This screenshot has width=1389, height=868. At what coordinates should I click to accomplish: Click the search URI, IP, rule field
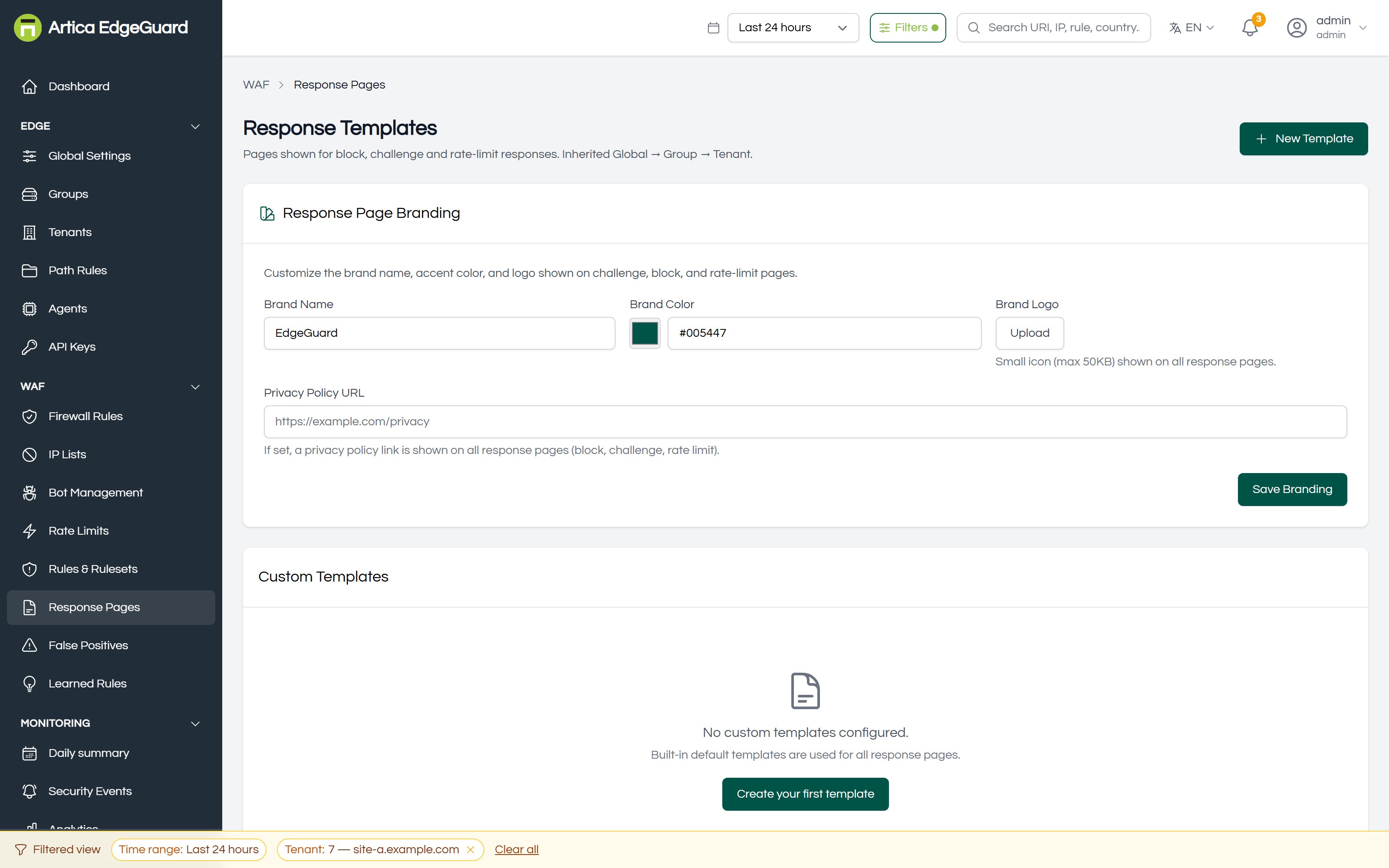[1053, 27]
